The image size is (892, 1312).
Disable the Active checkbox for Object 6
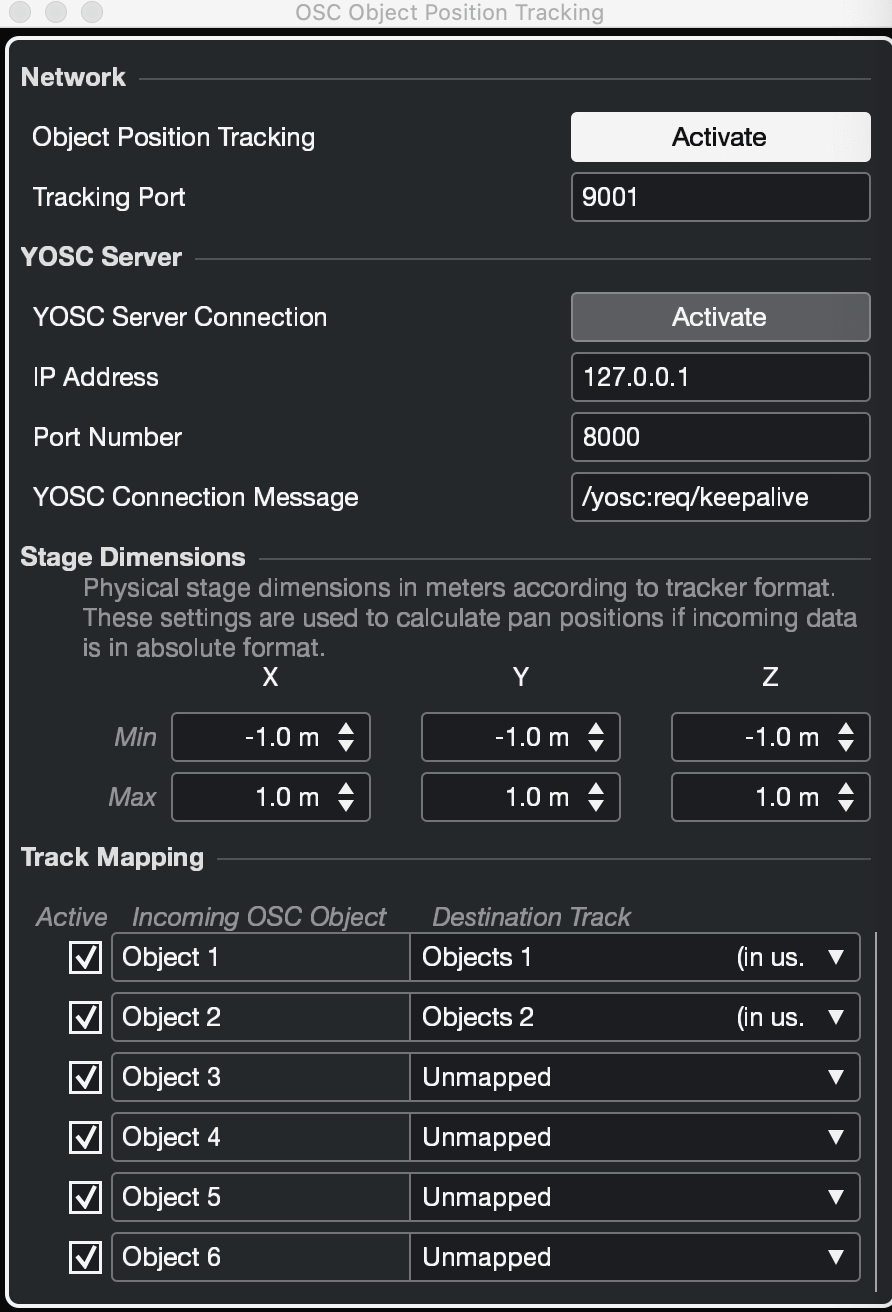(x=85, y=1257)
